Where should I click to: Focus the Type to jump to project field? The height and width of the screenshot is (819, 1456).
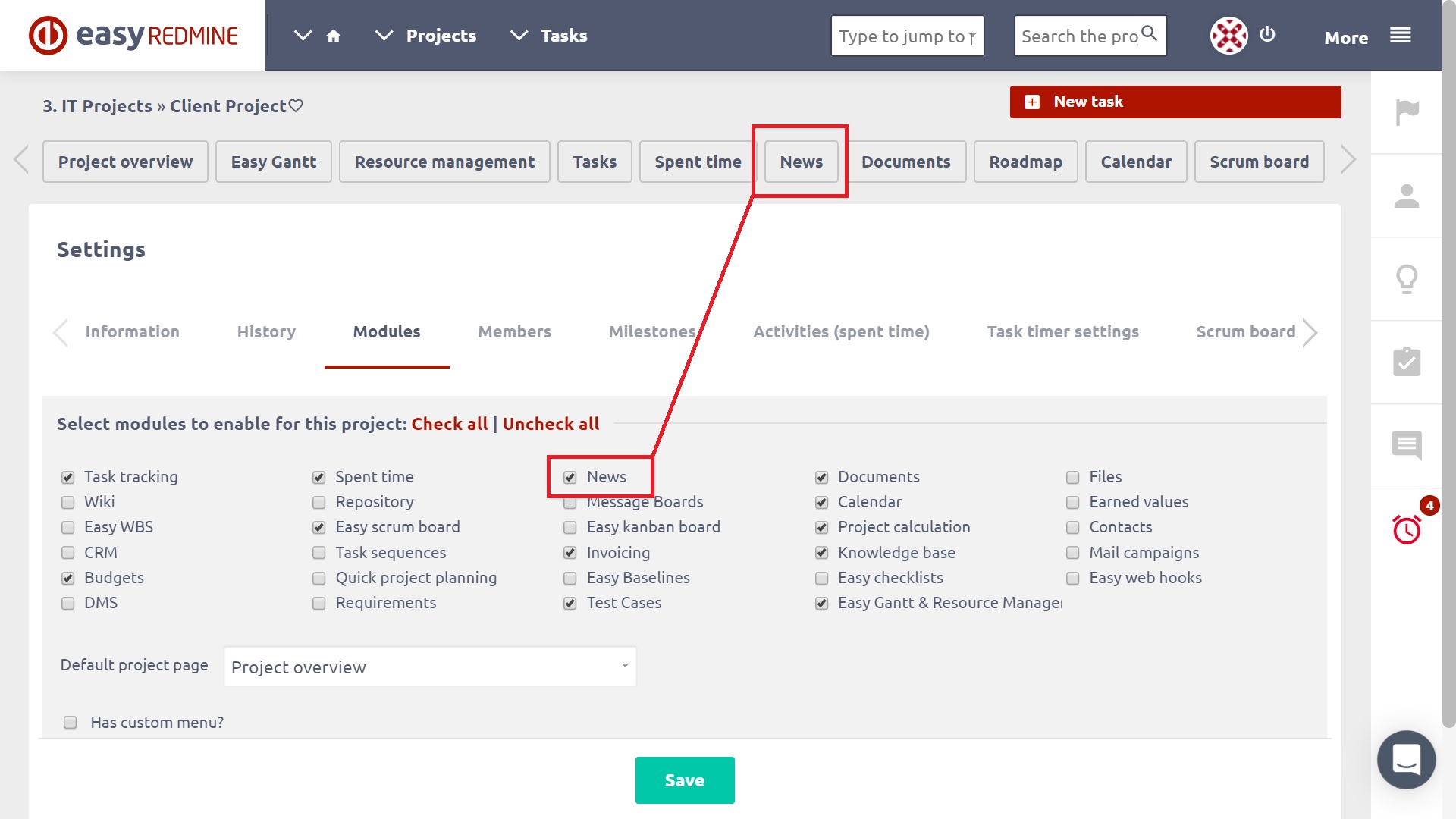pos(907,36)
